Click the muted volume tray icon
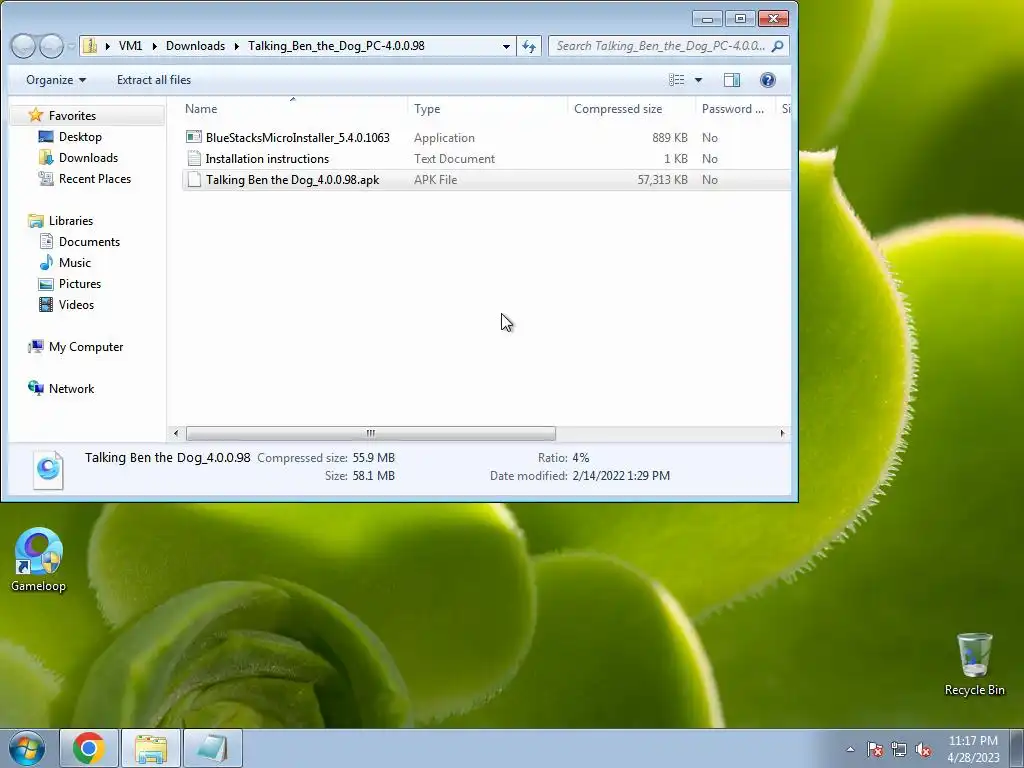 [923, 749]
